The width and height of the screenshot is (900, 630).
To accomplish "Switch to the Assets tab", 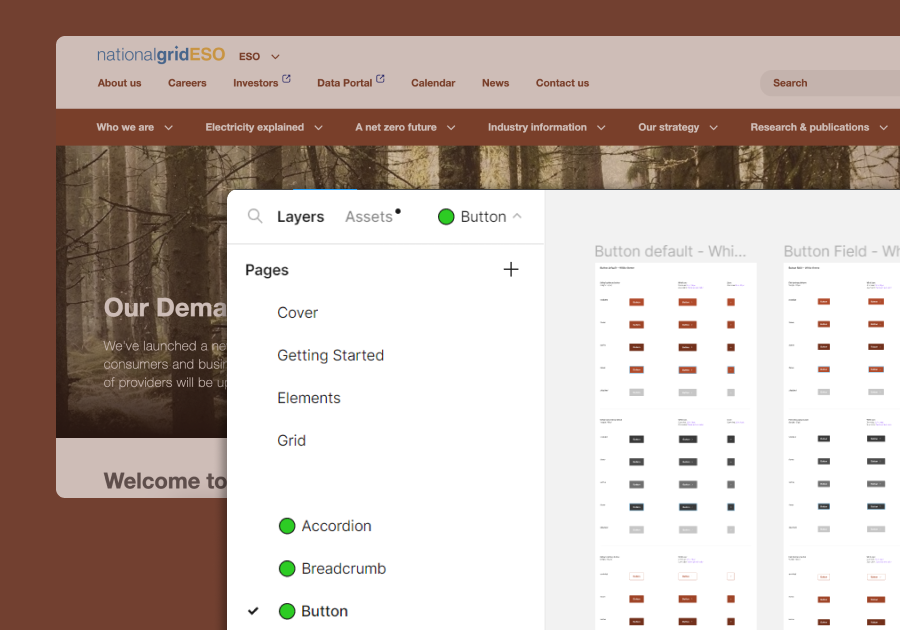I will click(369, 217).
